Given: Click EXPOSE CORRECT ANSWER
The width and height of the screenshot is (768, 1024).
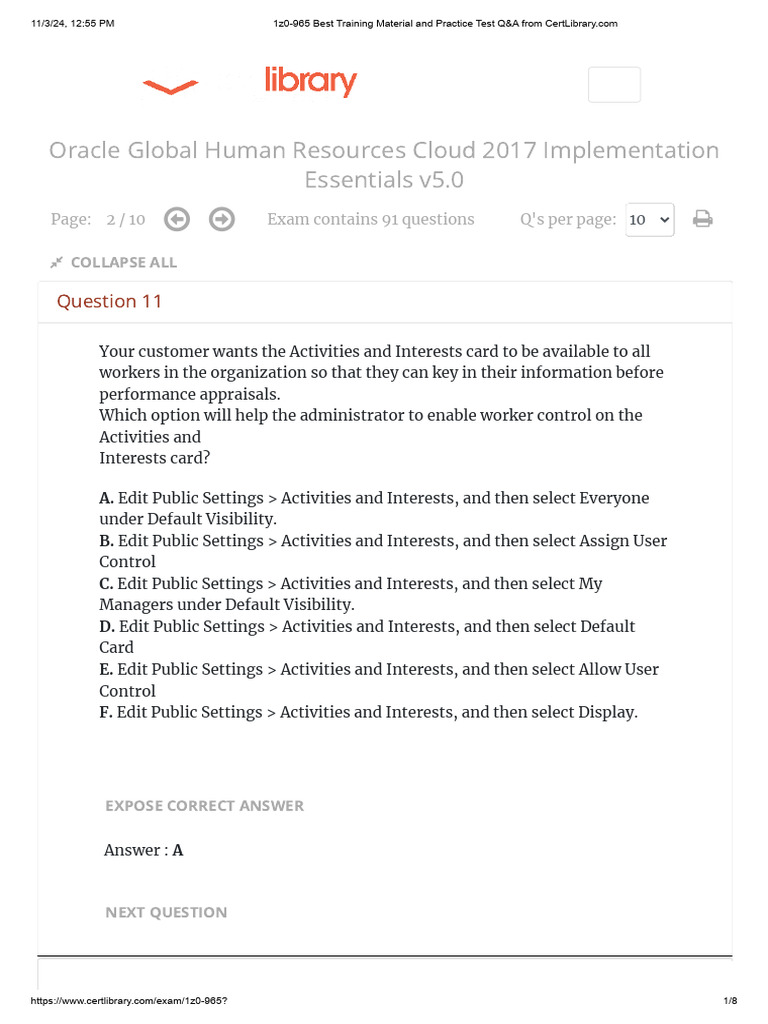Looking at the screenshot, I should point(204,806).
